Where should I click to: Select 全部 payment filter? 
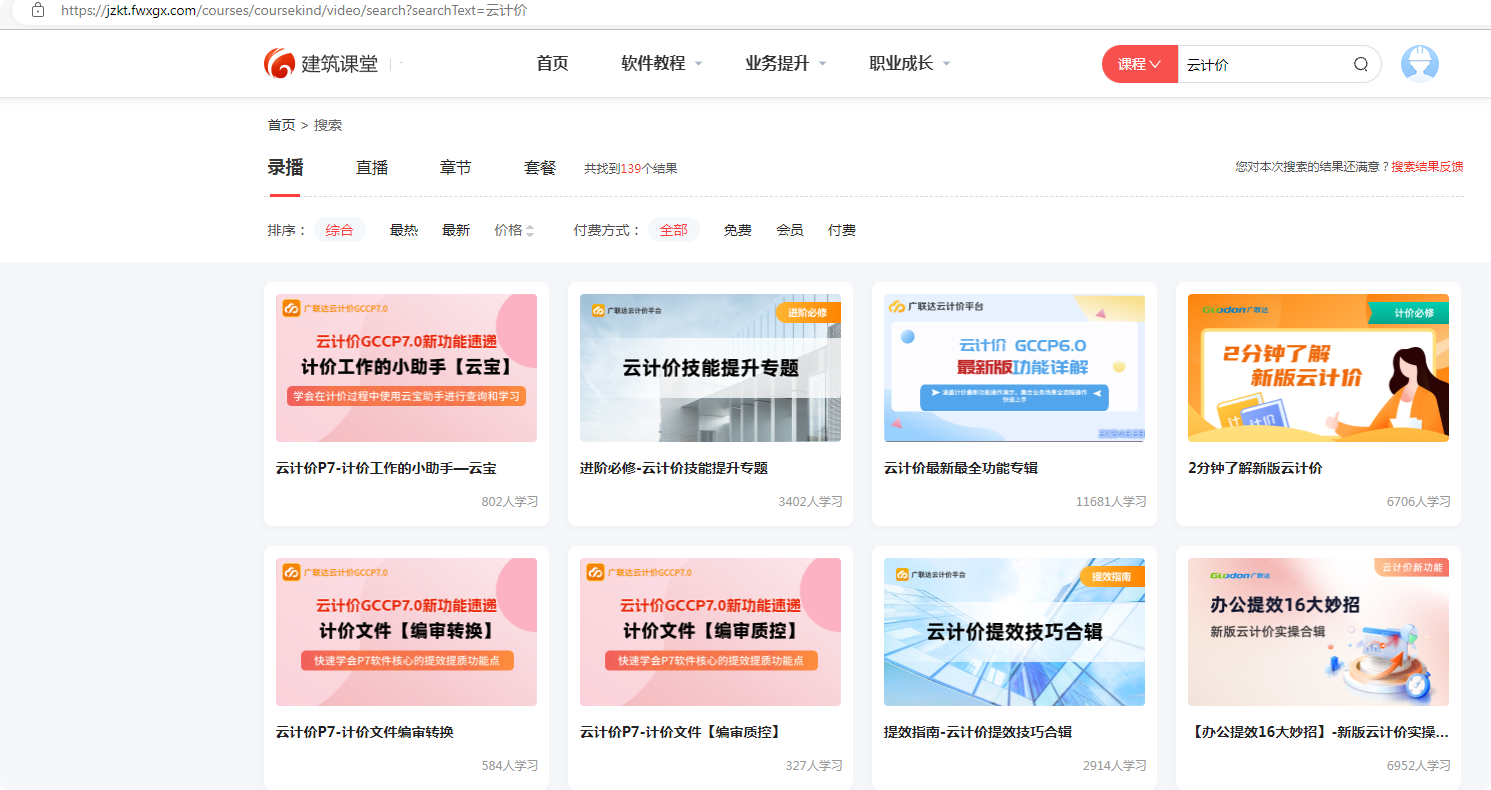pos(674,230)
